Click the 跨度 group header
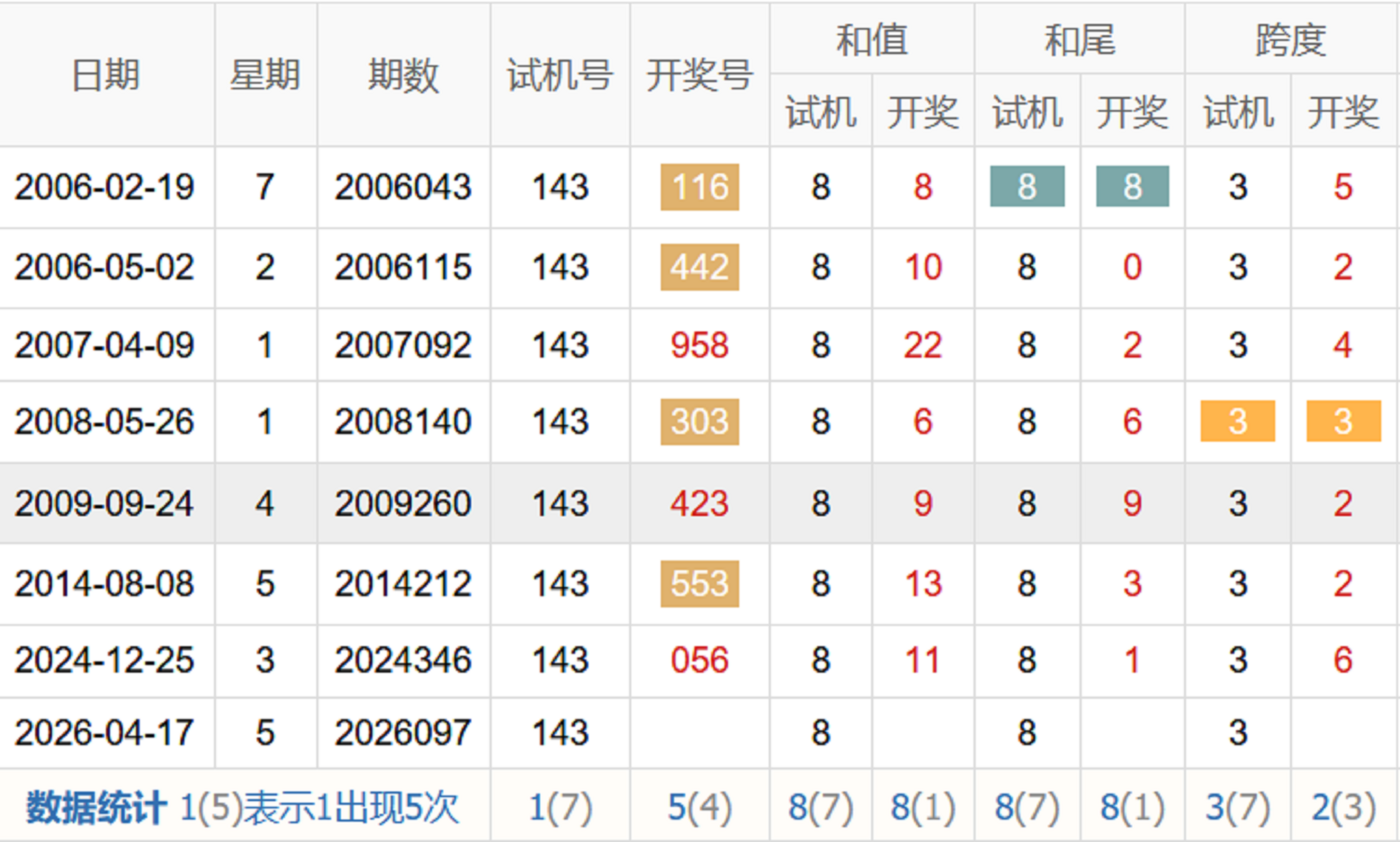 tap(1291, 39)
